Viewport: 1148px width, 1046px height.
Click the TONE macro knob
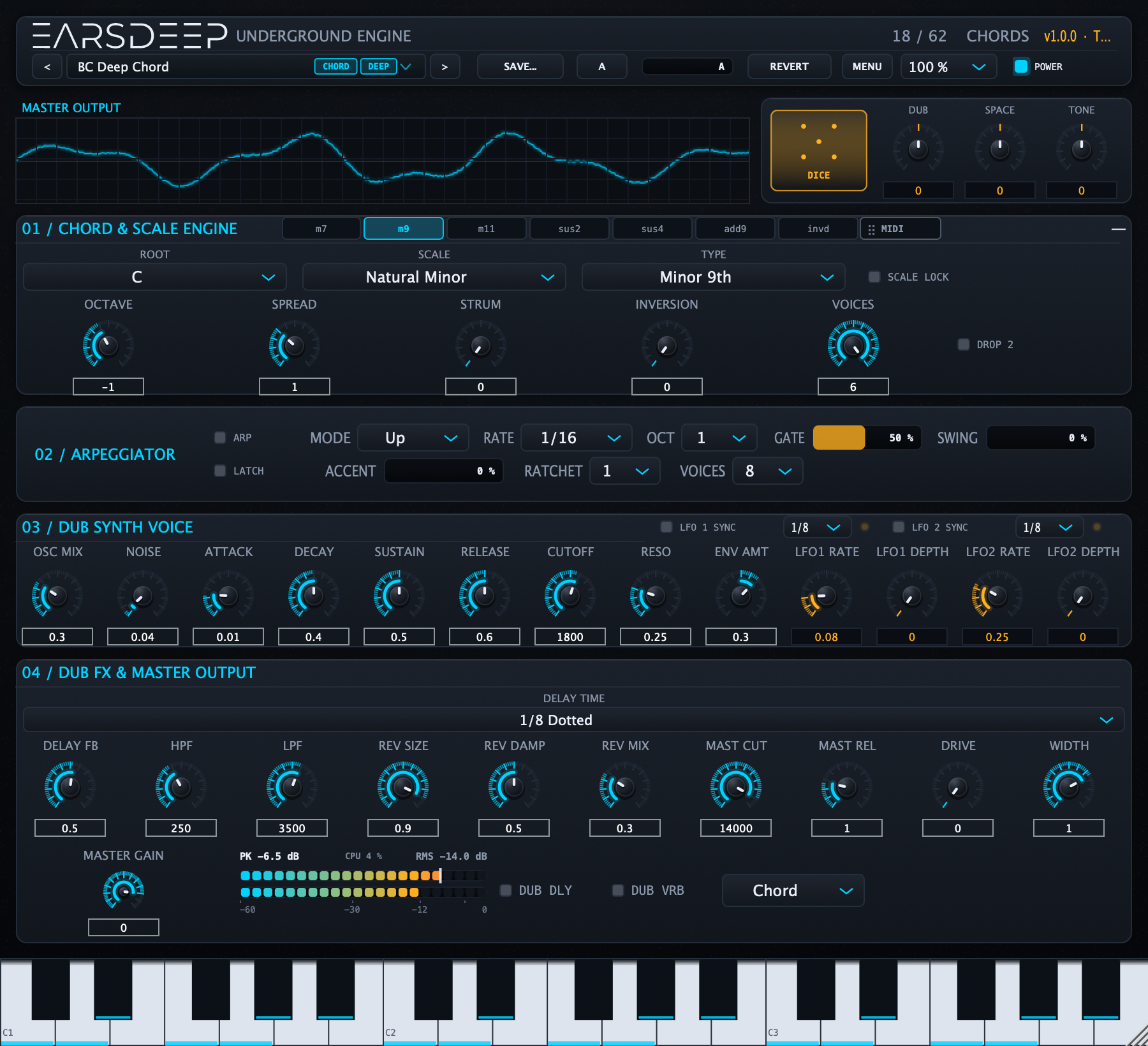(1081, 149)
